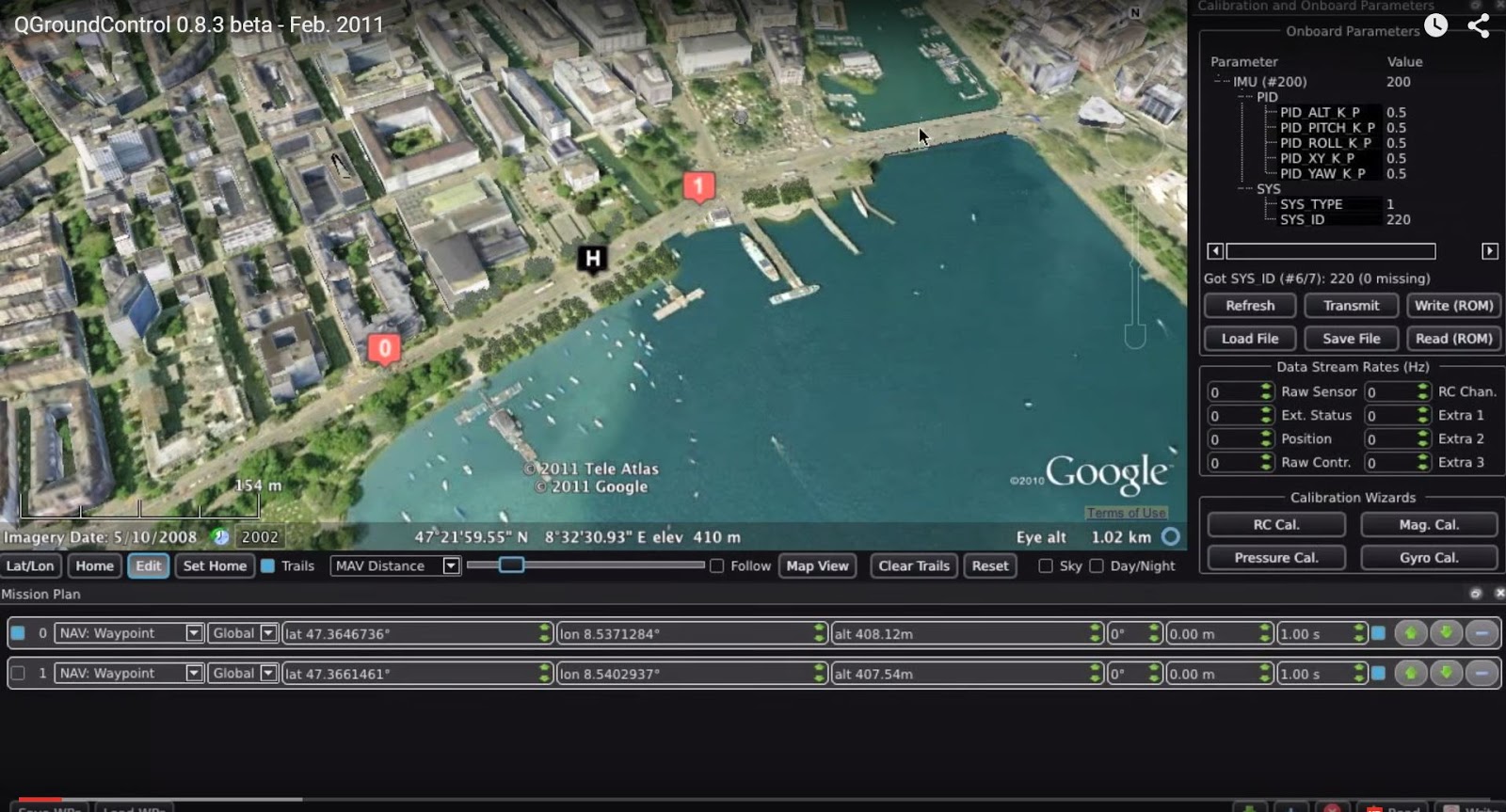Click the latitude field of waypoint 0
The height and width of the screenshot is (812, 1506).
pyautogui.click(x=417, y=633)
